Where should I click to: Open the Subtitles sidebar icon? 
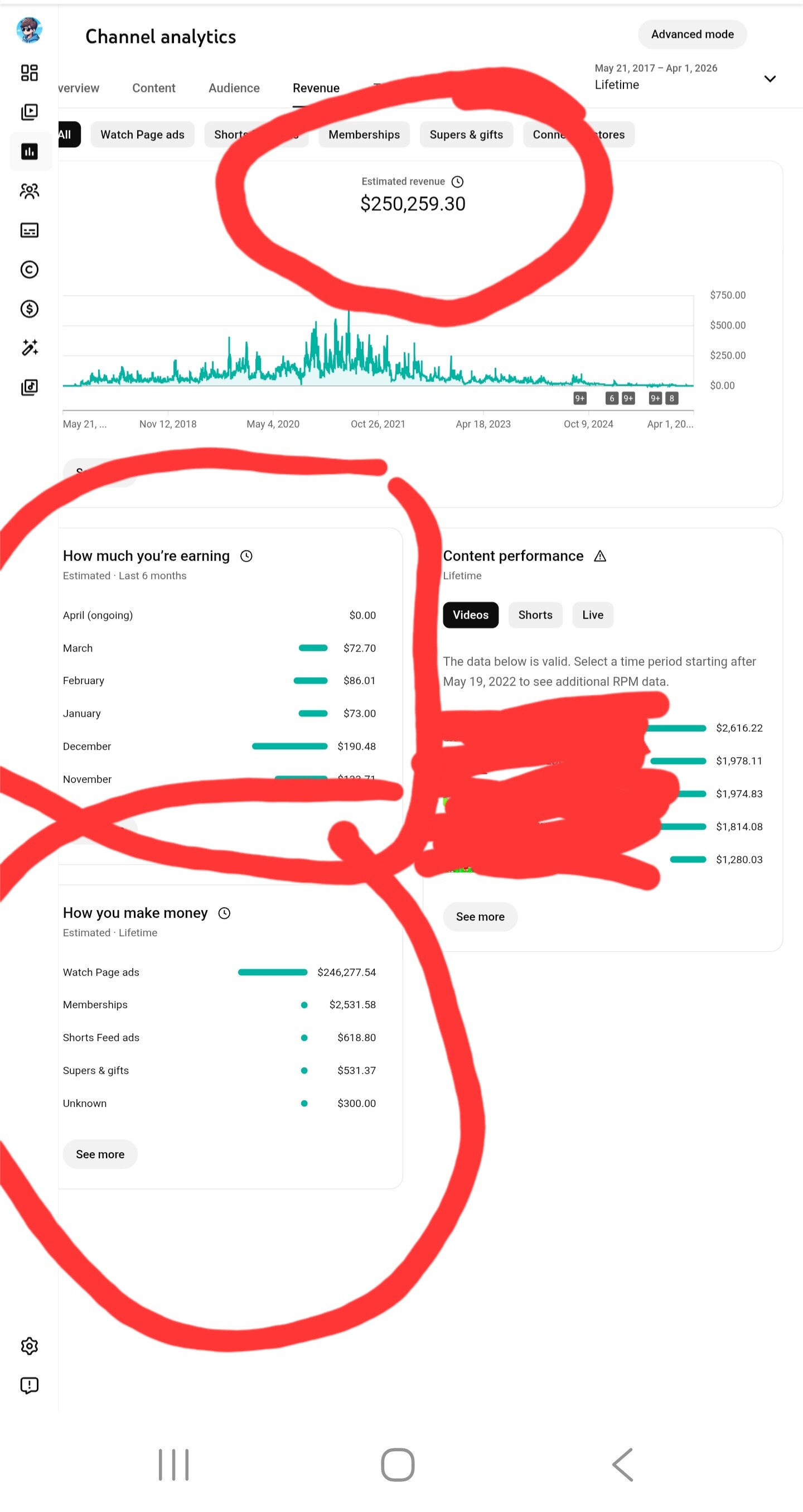point(30,230)
